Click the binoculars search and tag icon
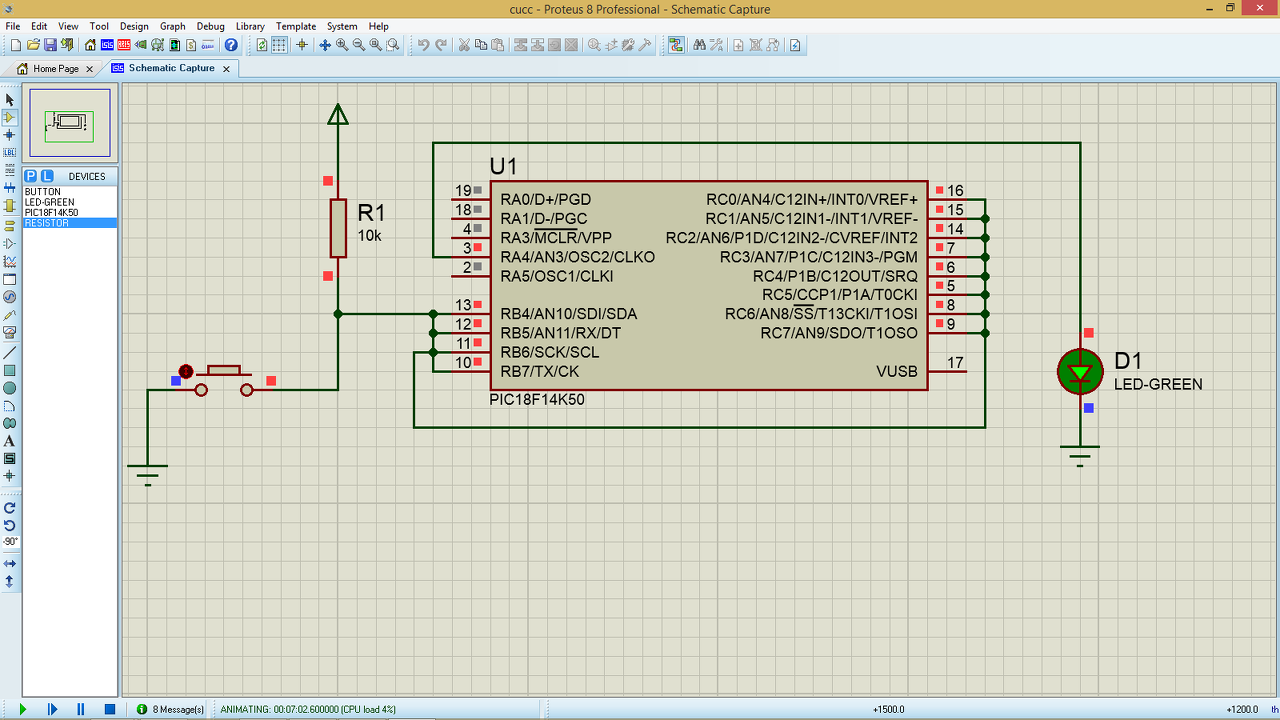Viewport: 1280px width, 720px height. point(699,45)
